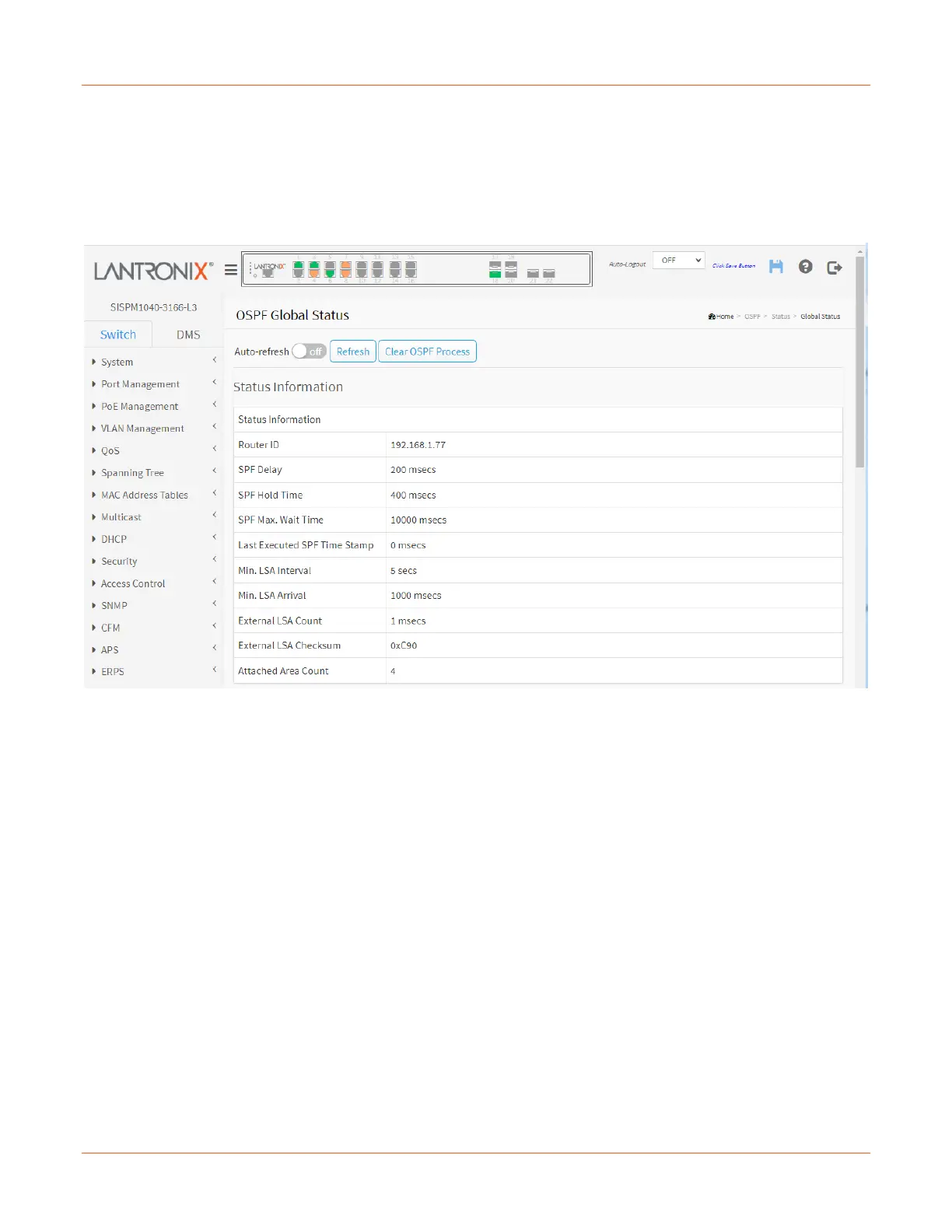The image size is (952, 1232).
Task: Click the Home breadcrumb link
Action: 725,317
